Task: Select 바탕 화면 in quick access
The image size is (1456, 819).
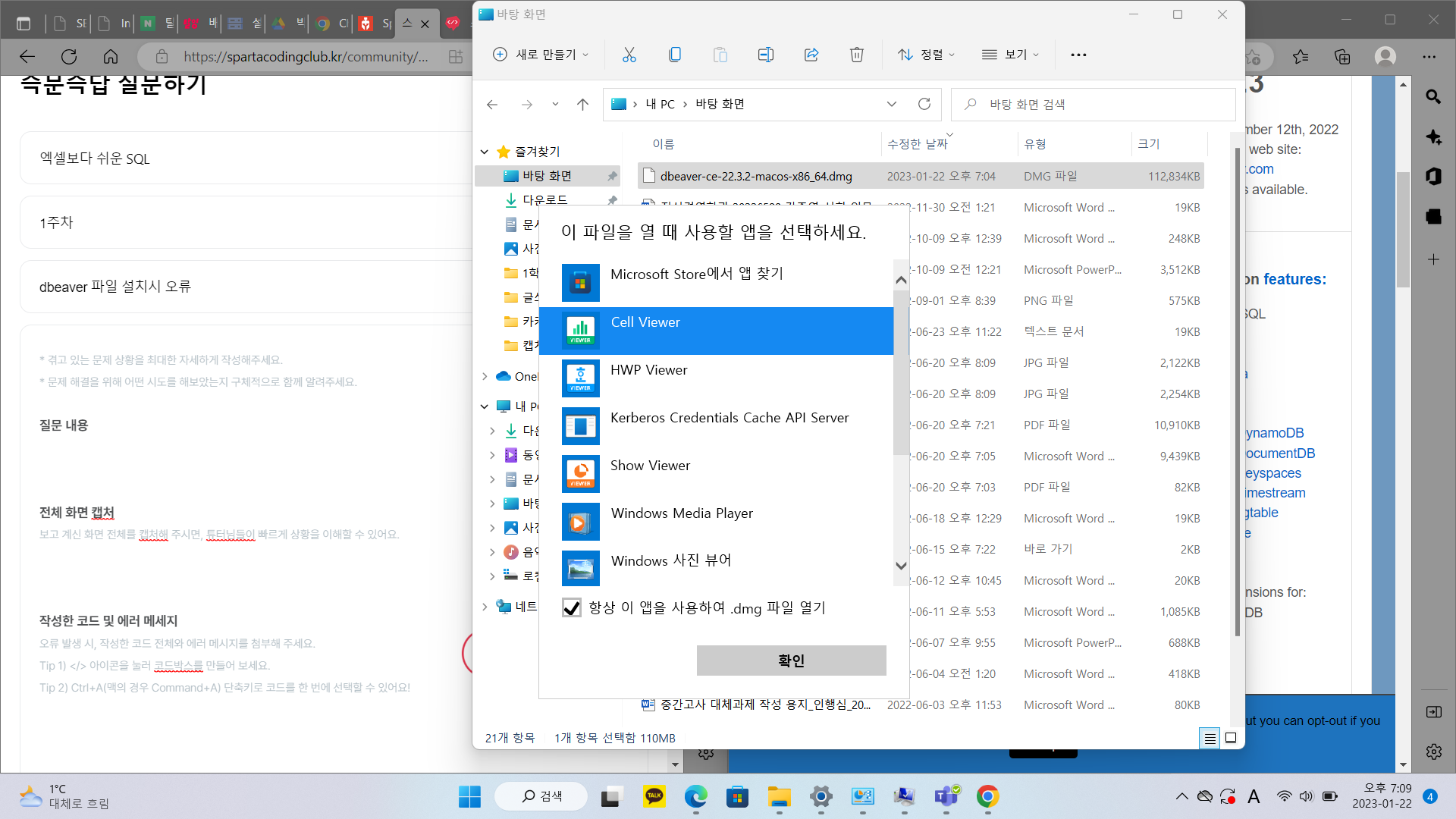Action: [547, 176]
